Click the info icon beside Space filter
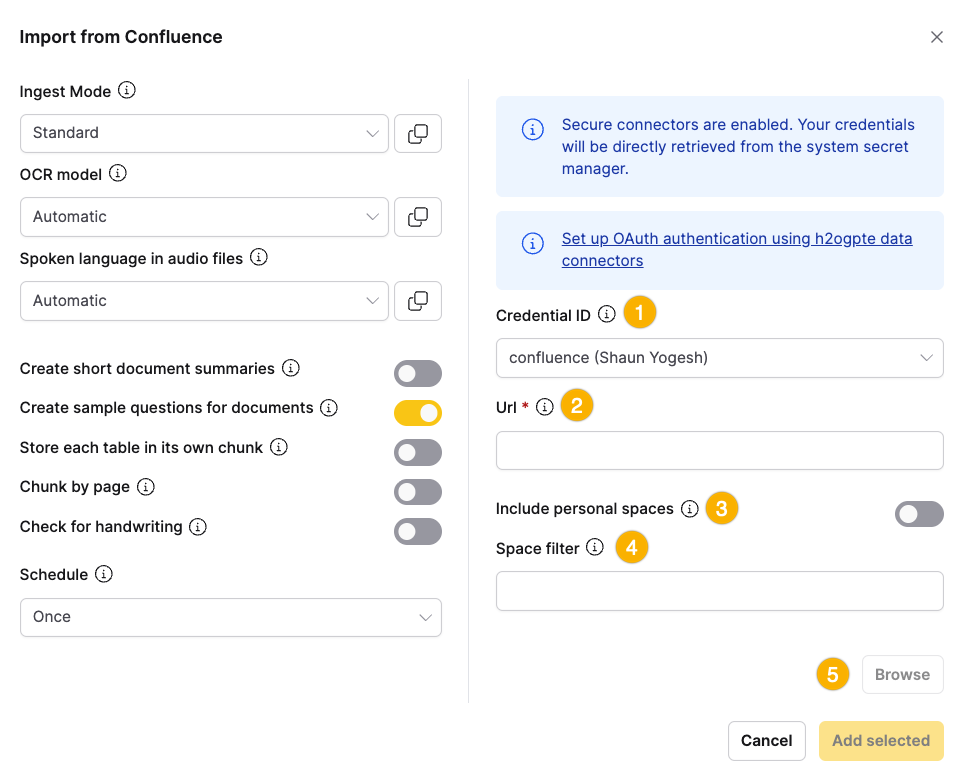Screen dimensions: 973x782 [x=595, y=547]
